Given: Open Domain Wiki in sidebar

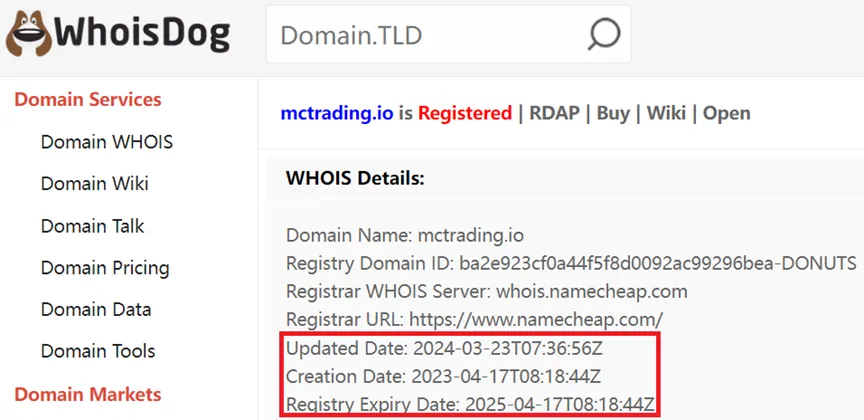Looking at the screenshot, I should (x=95, y=184).
